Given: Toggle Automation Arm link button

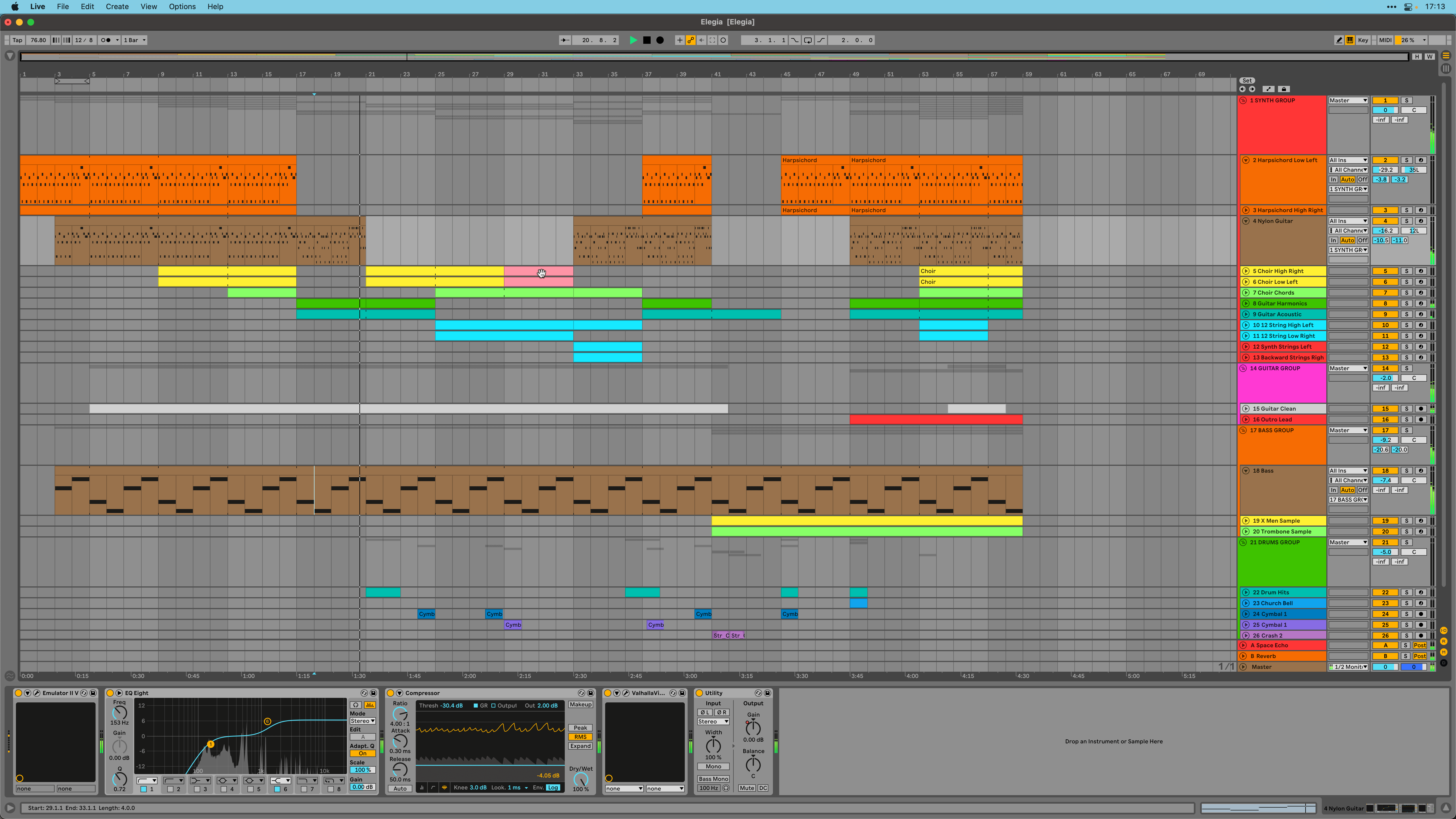Looking at the screenshot, I should pos(691,40).
